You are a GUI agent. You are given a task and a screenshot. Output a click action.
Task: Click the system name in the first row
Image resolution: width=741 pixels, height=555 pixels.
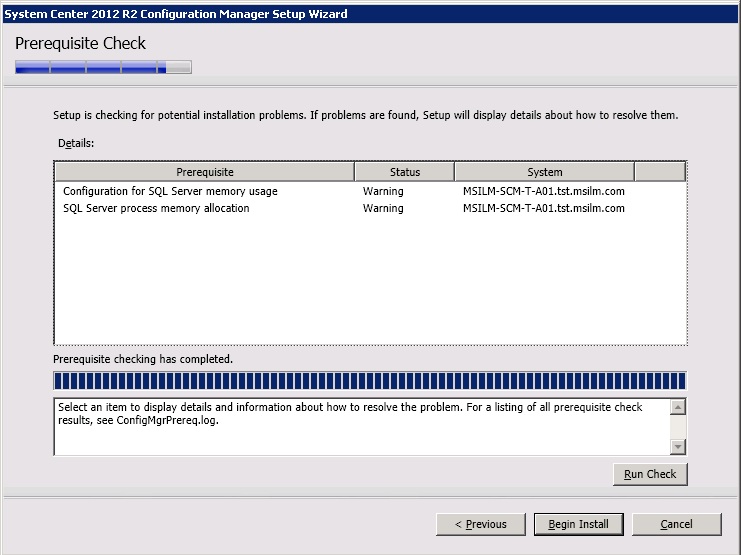coord(543,191)
